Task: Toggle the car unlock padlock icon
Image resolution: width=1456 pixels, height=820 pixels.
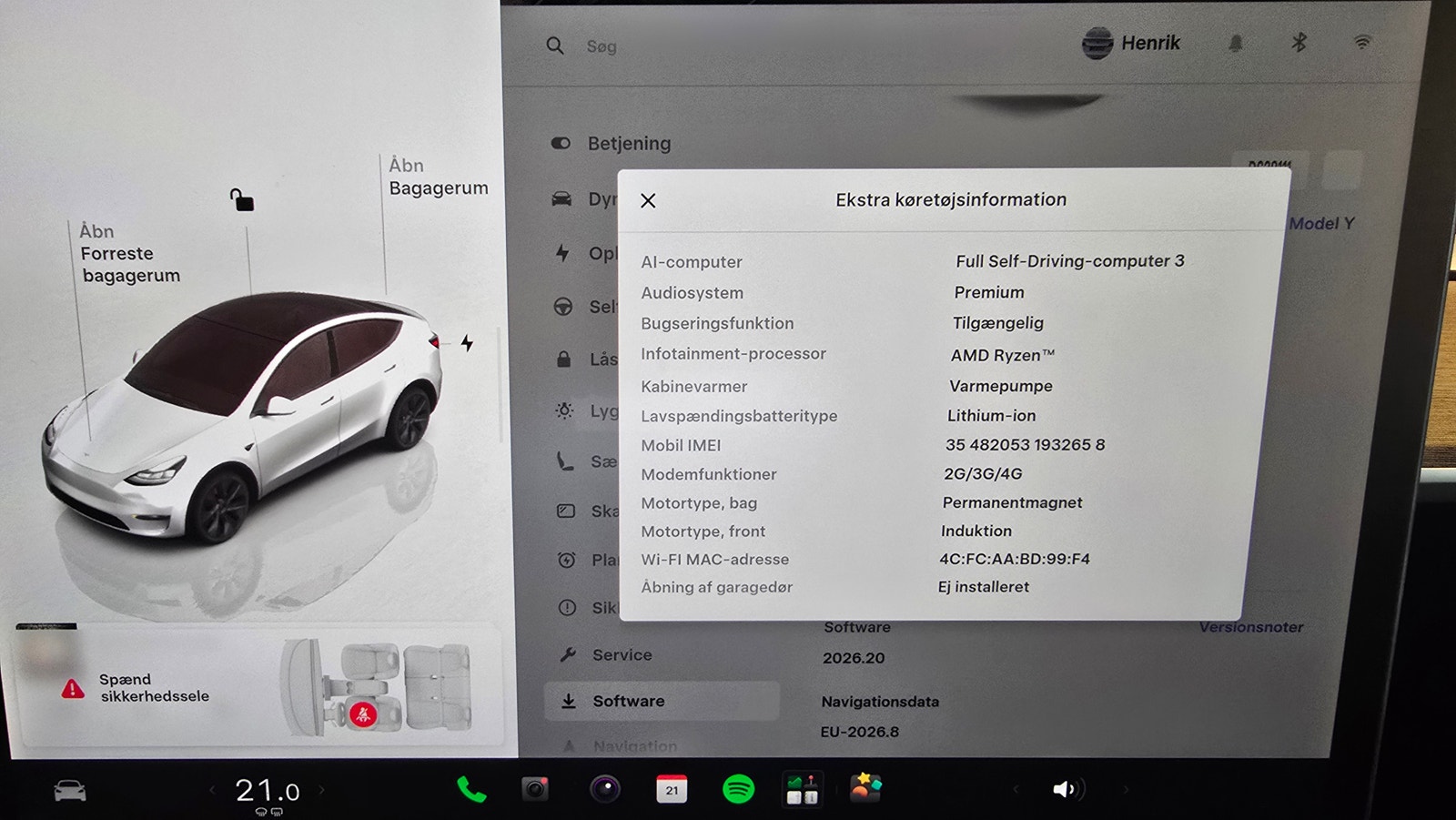Action: [241, 199]
